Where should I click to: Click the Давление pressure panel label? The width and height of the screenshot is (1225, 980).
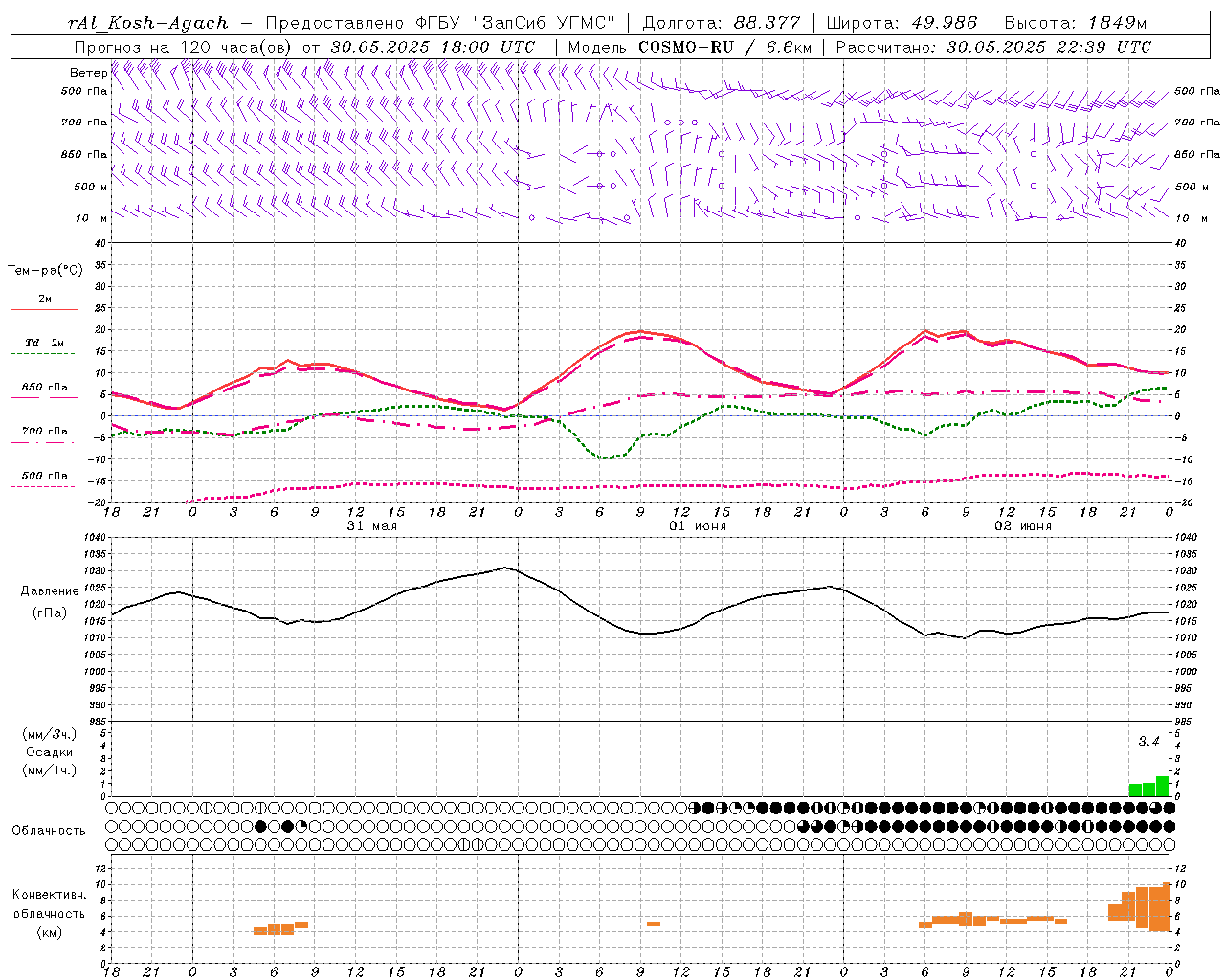[50, 591]
